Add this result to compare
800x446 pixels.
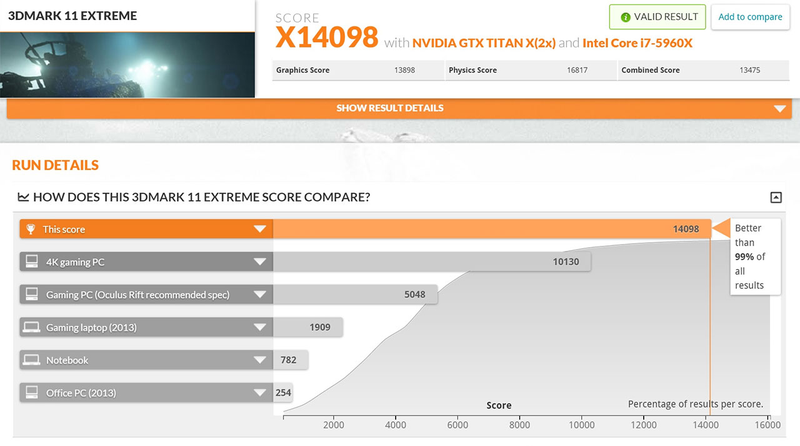pos(750,17)
